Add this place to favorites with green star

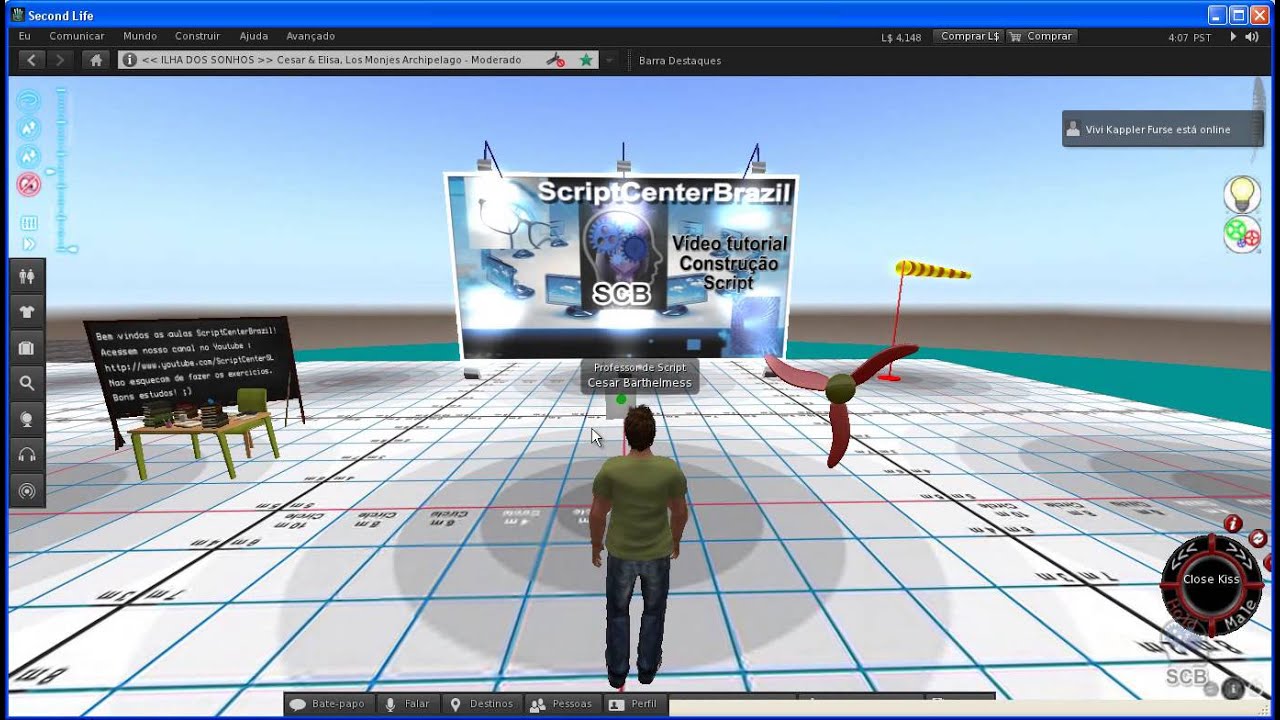(x=586, y=60)
